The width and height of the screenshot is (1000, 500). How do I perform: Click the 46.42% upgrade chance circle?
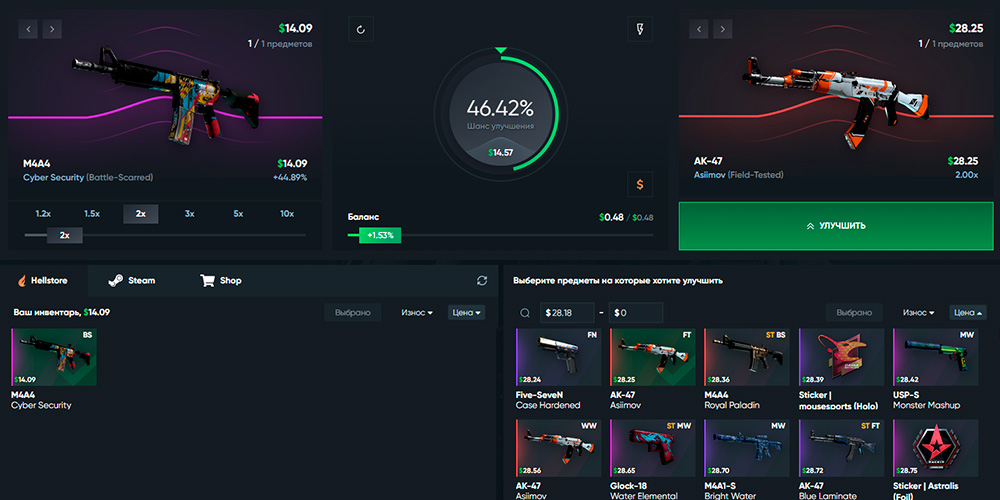point(500,112)
